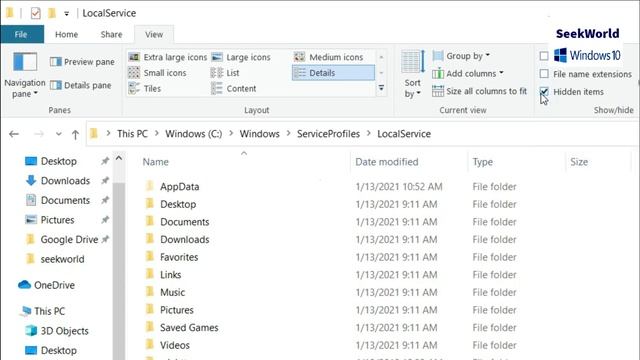Click ServiceProfiles in the address path
Screen dimensions: 640x360
328,134
